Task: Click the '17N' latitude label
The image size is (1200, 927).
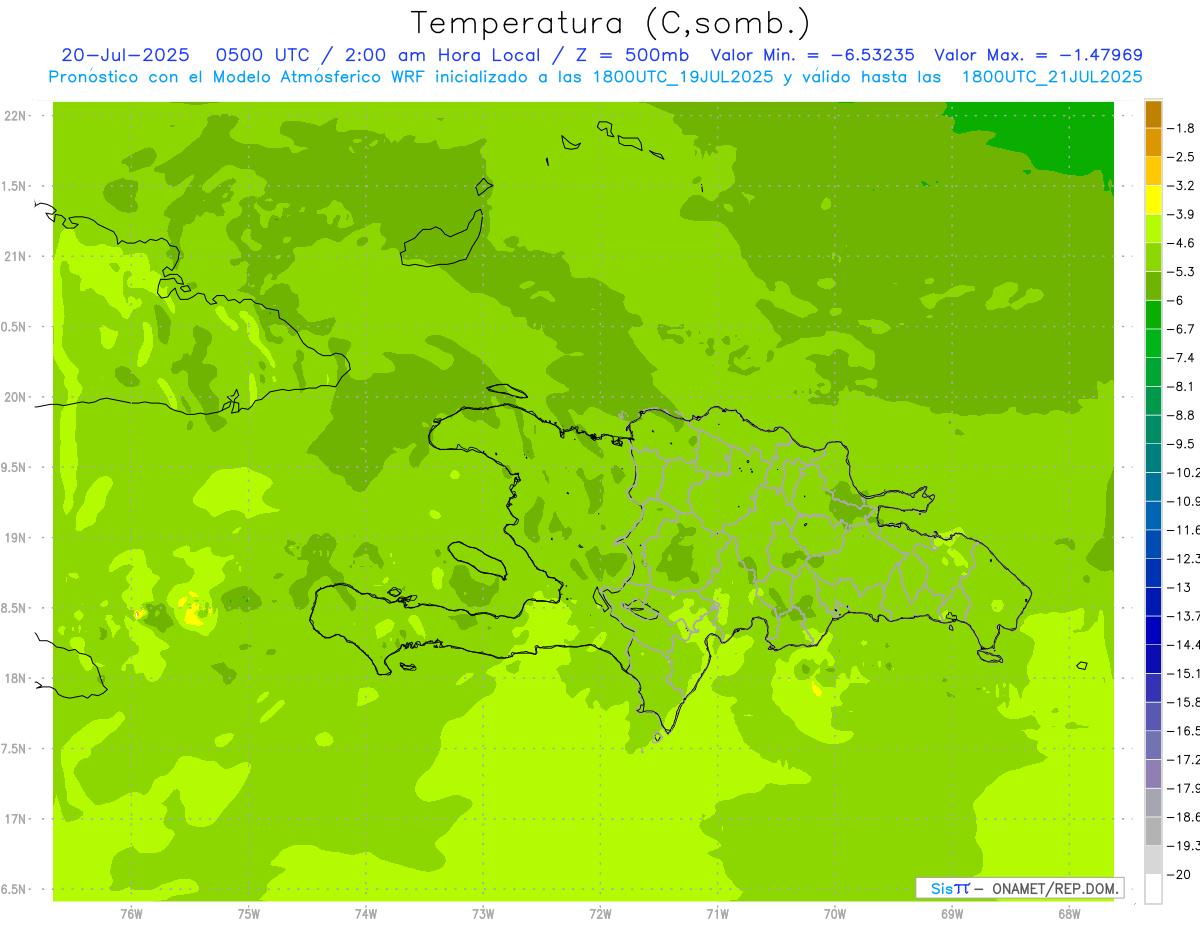Action: (x=16, y=819)
